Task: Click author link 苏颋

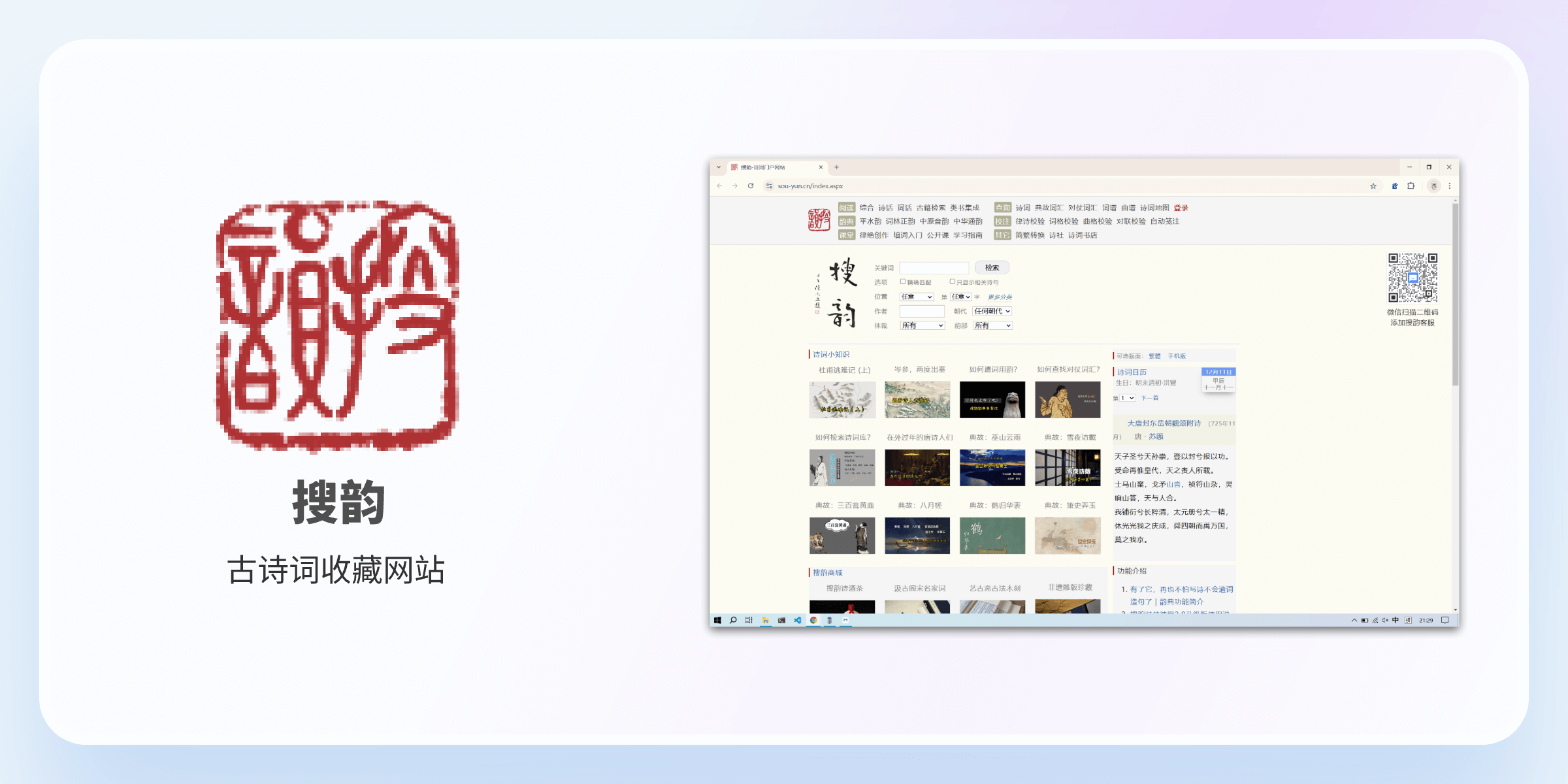Action: pyautogui.click(x=1156, y=436)
